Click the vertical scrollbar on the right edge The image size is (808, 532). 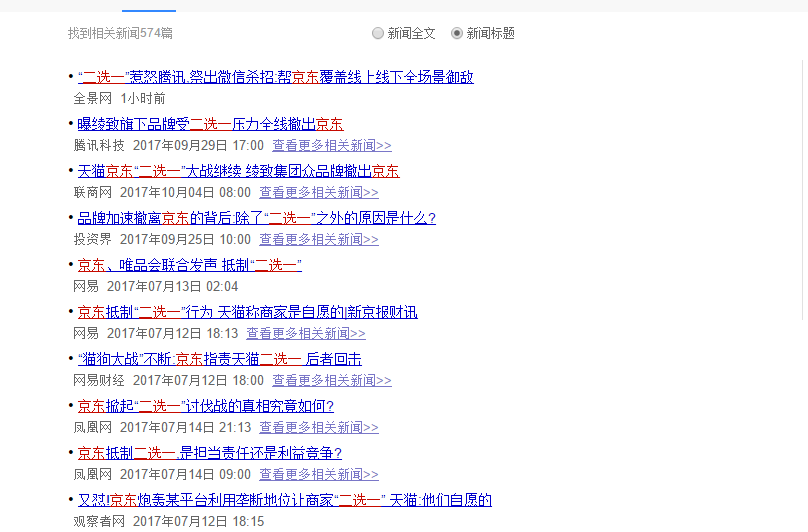804,189
